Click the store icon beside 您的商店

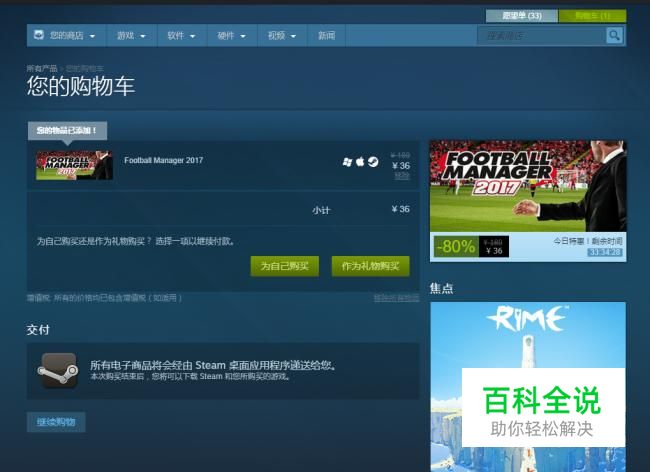(39, 35)
